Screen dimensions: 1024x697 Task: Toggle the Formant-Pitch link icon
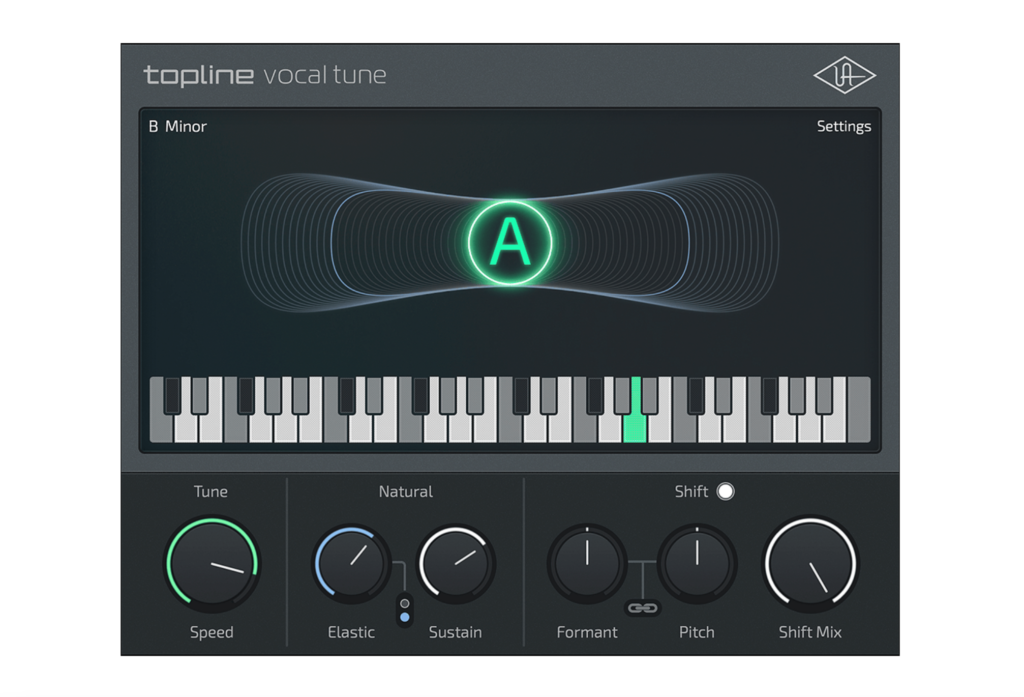[x=643, y=608]
